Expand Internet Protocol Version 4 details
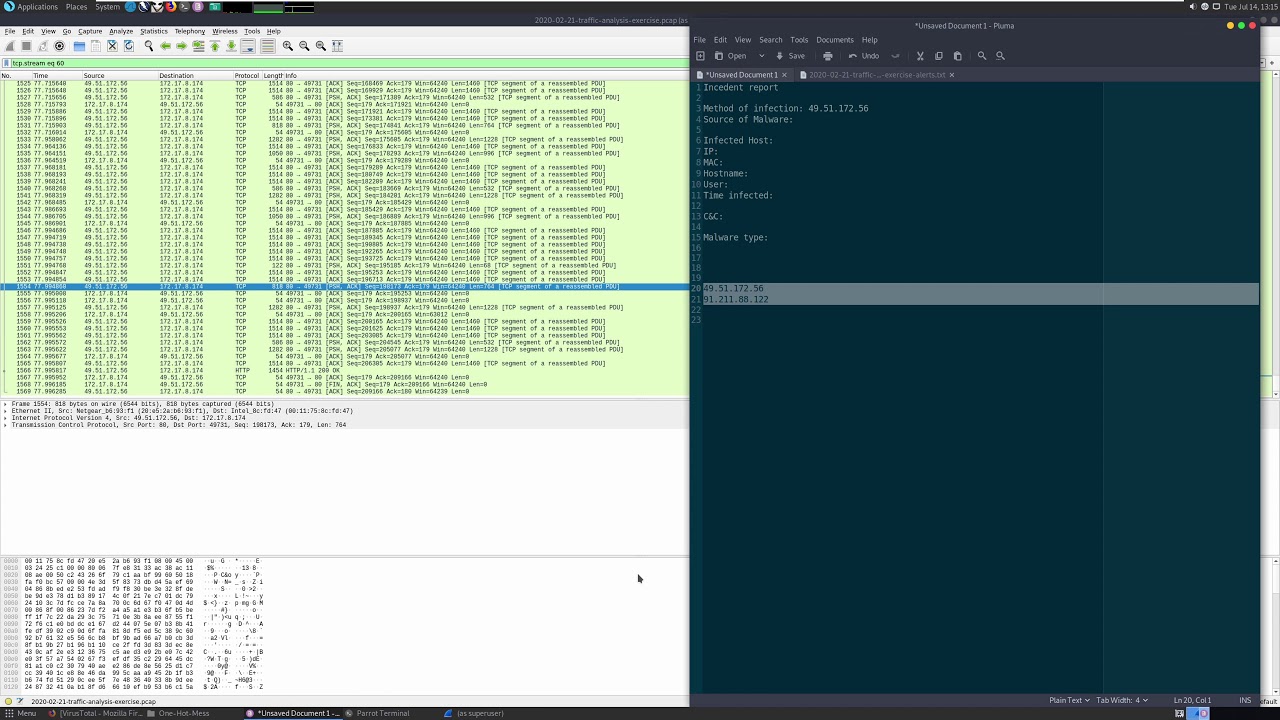The height and width of the screenshot is (720, 1280). 5,418
